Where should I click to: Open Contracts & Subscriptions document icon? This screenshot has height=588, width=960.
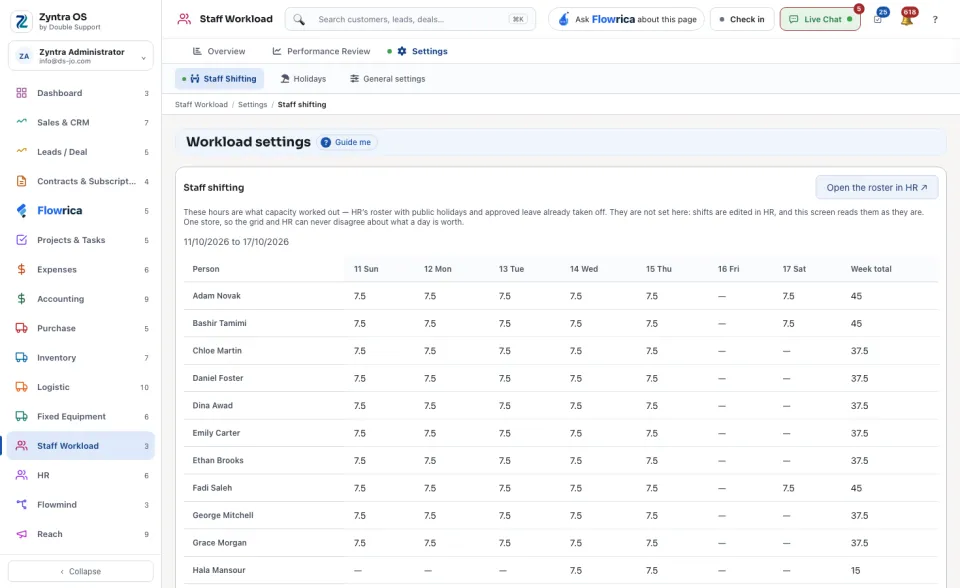click(21, 181)
